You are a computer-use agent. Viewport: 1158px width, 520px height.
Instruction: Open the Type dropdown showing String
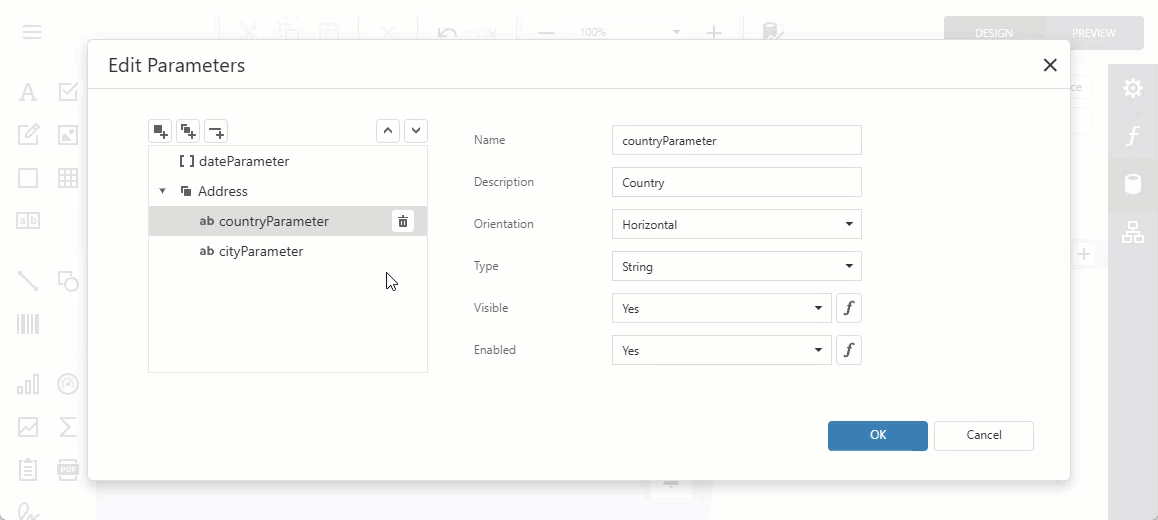point(736,266)
